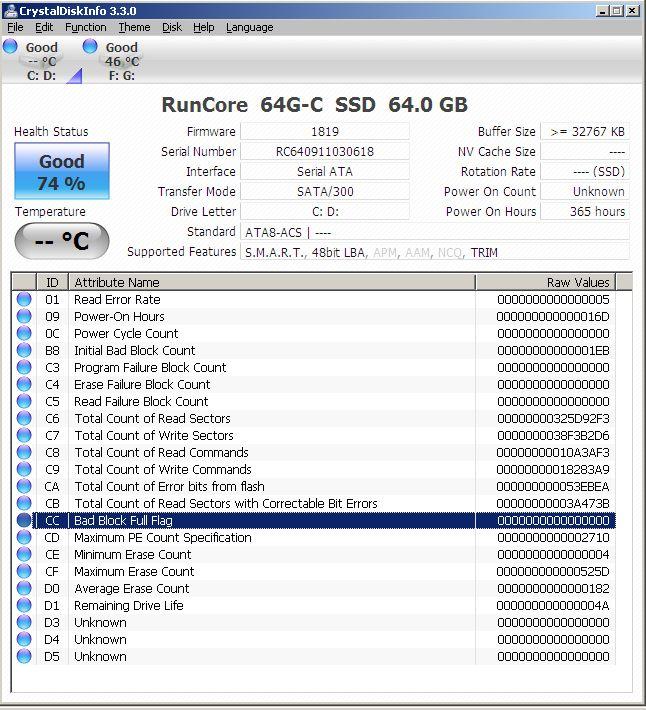Maximize the CrystalDiskInfo window
The width and height of the screenshot is (646, 710).
(617, 10)
